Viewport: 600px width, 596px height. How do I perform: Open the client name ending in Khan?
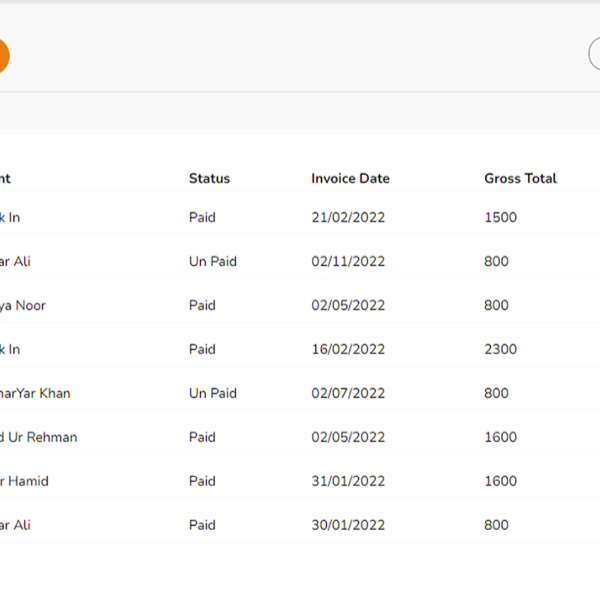(36, 393)
